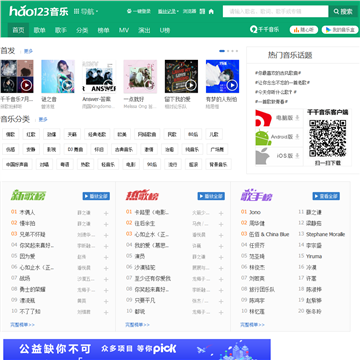Play the 留下我的爱 album via play icon

191,85
